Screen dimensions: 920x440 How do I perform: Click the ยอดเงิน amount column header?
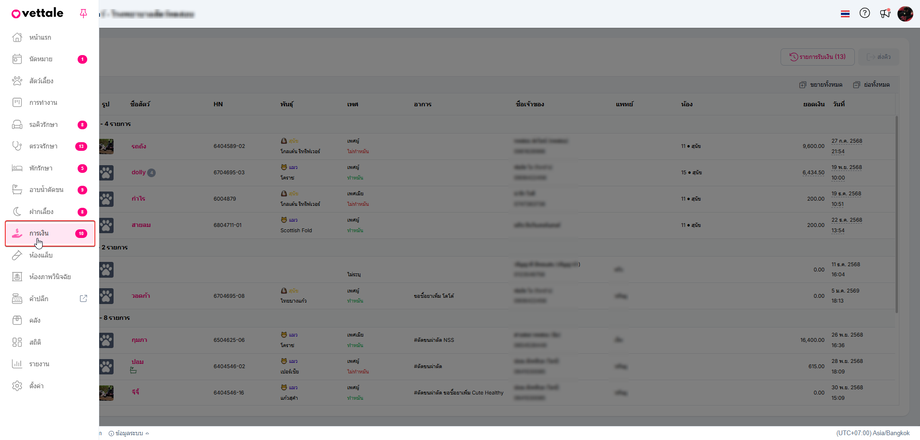pyautogui.click(x=813, y=104)
